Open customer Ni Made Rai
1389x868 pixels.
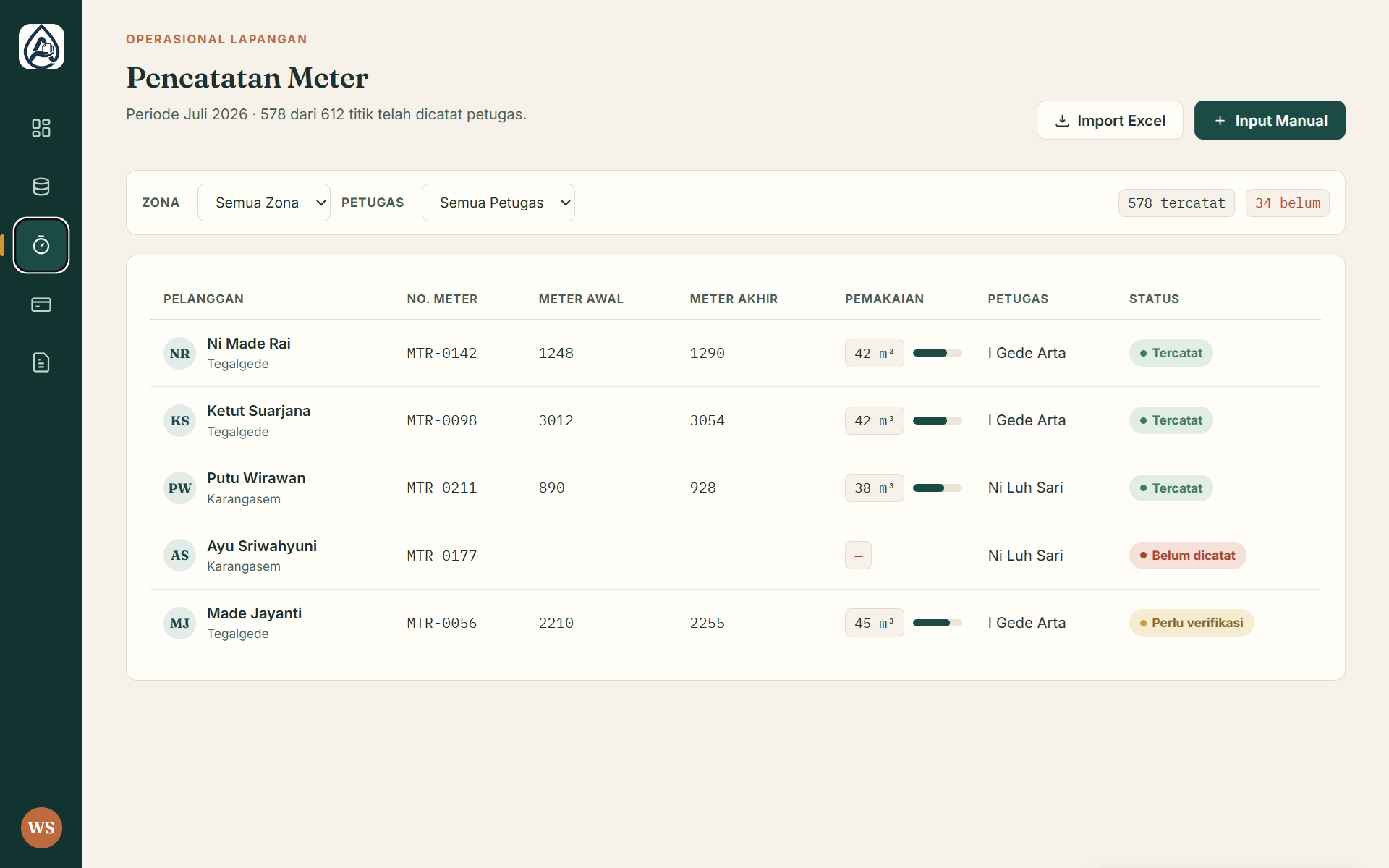click(249, 344)
